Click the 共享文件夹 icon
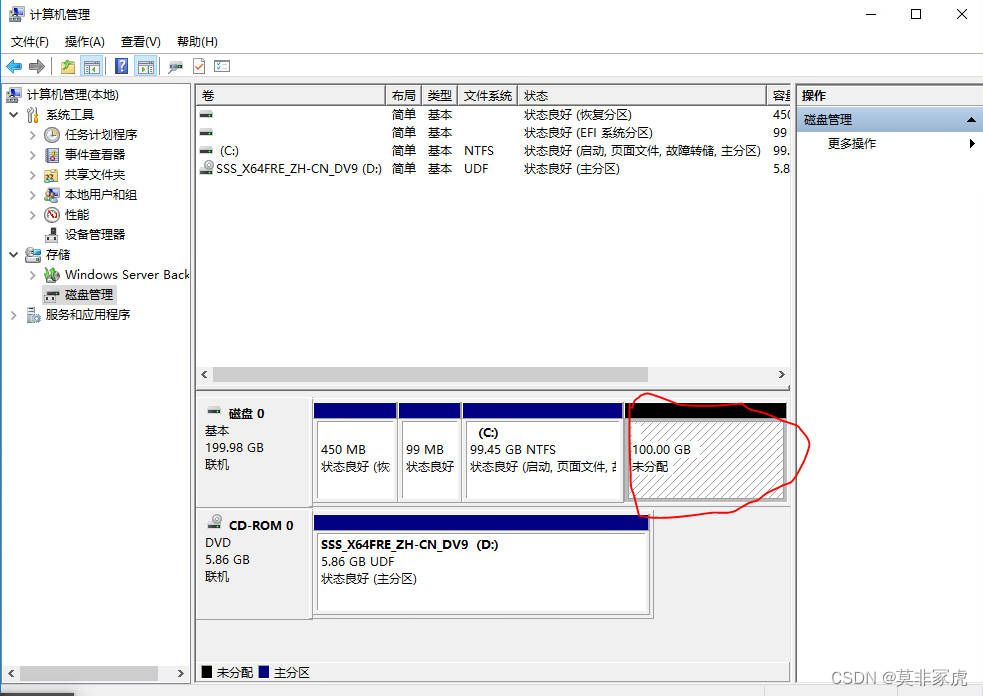The width and height of the screenshot is (983, 696). pos(52,175)
